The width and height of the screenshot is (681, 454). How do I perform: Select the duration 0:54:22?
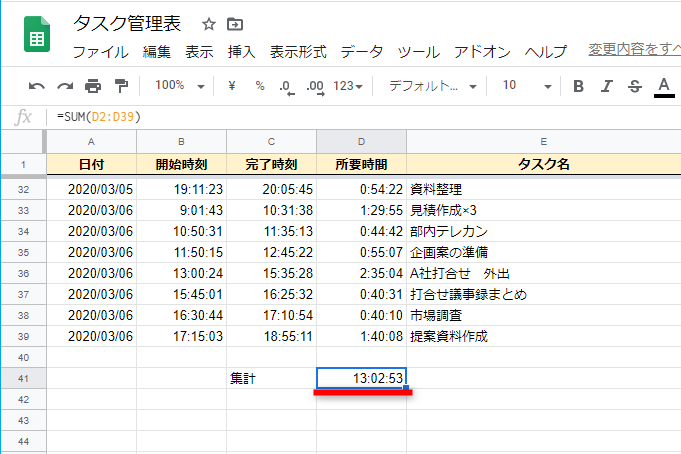[x=361, y=189]
